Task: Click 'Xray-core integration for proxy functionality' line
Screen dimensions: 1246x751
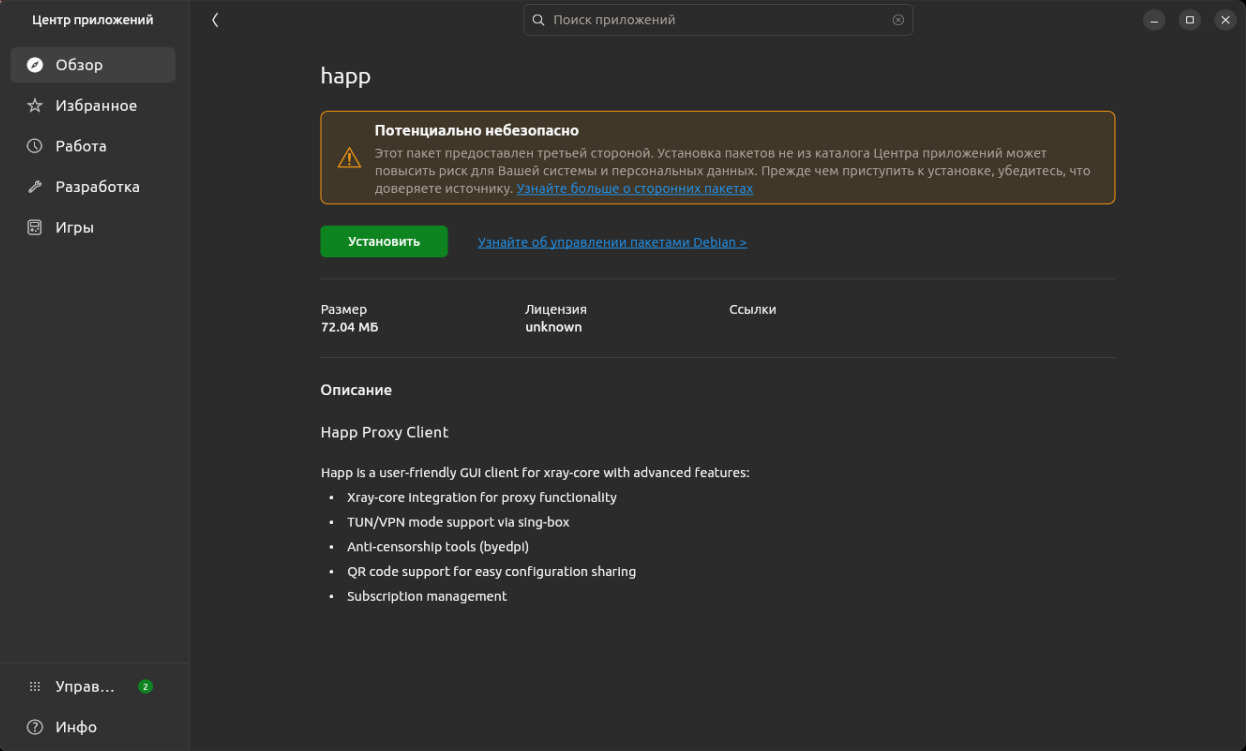Action: coord(482,497)
